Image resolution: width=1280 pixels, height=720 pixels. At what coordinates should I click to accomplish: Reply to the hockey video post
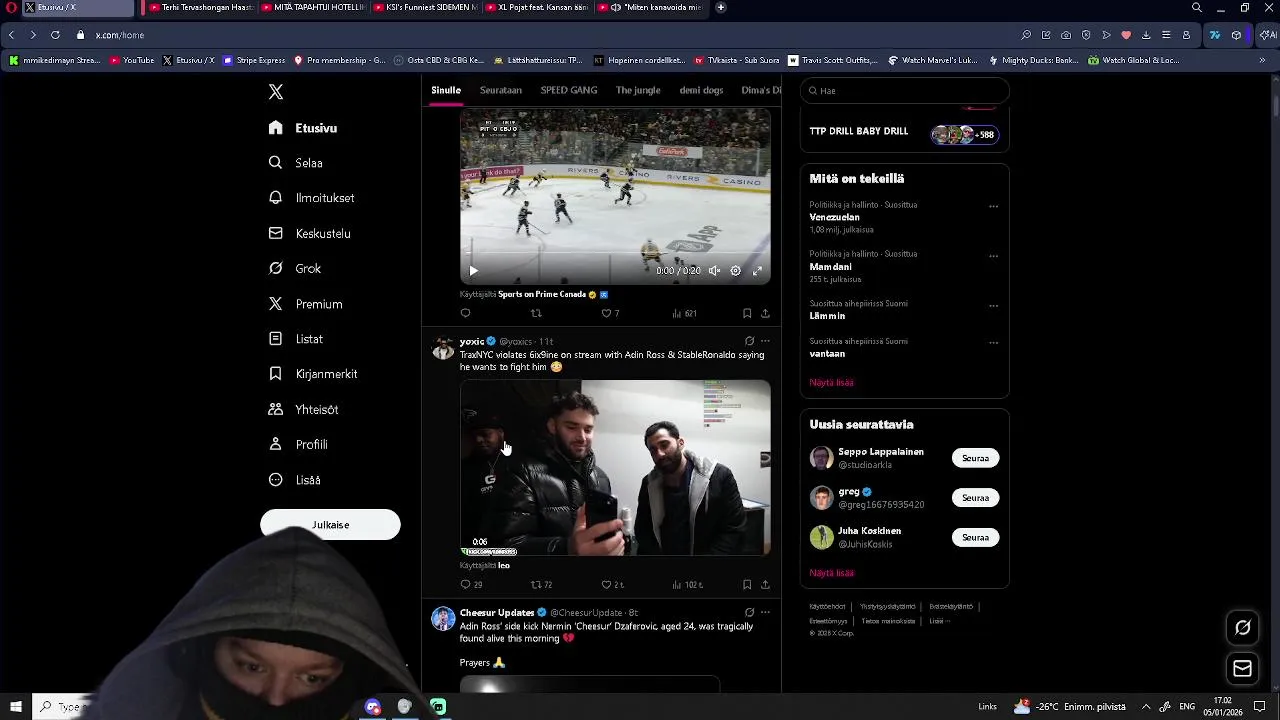(x=465, y=313)
